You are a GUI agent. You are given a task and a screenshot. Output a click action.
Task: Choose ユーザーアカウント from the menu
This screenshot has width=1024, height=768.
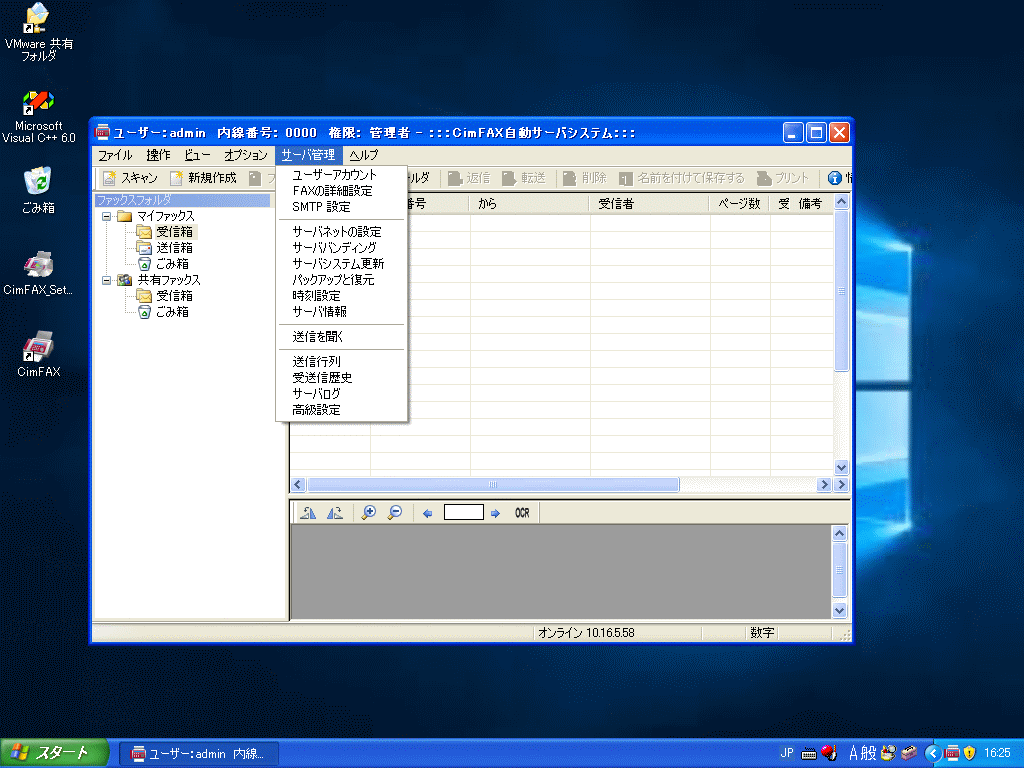[x=342, y=175]
